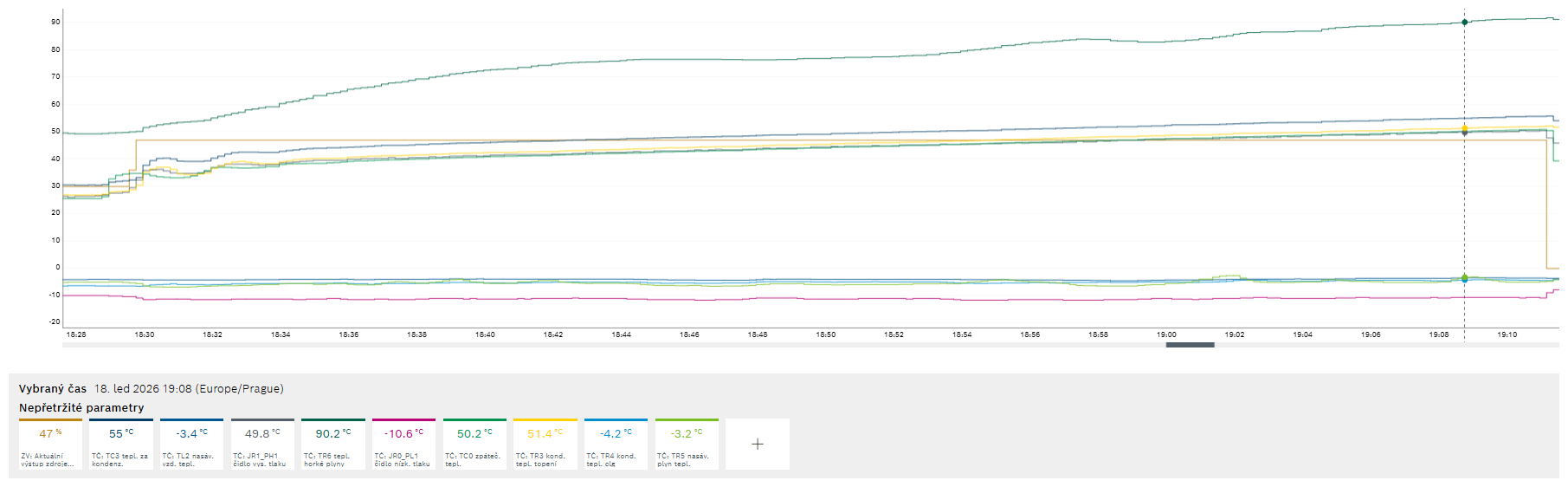
Task: Click the TR4 kond. tepl. oleje card
Action: click(616, 445)
